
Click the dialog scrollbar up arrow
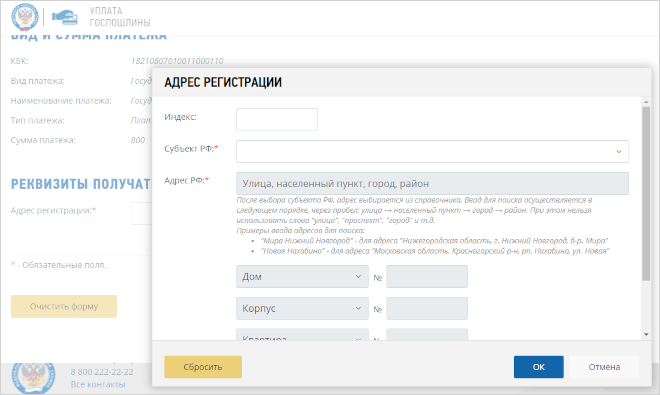tap(646, 102)
